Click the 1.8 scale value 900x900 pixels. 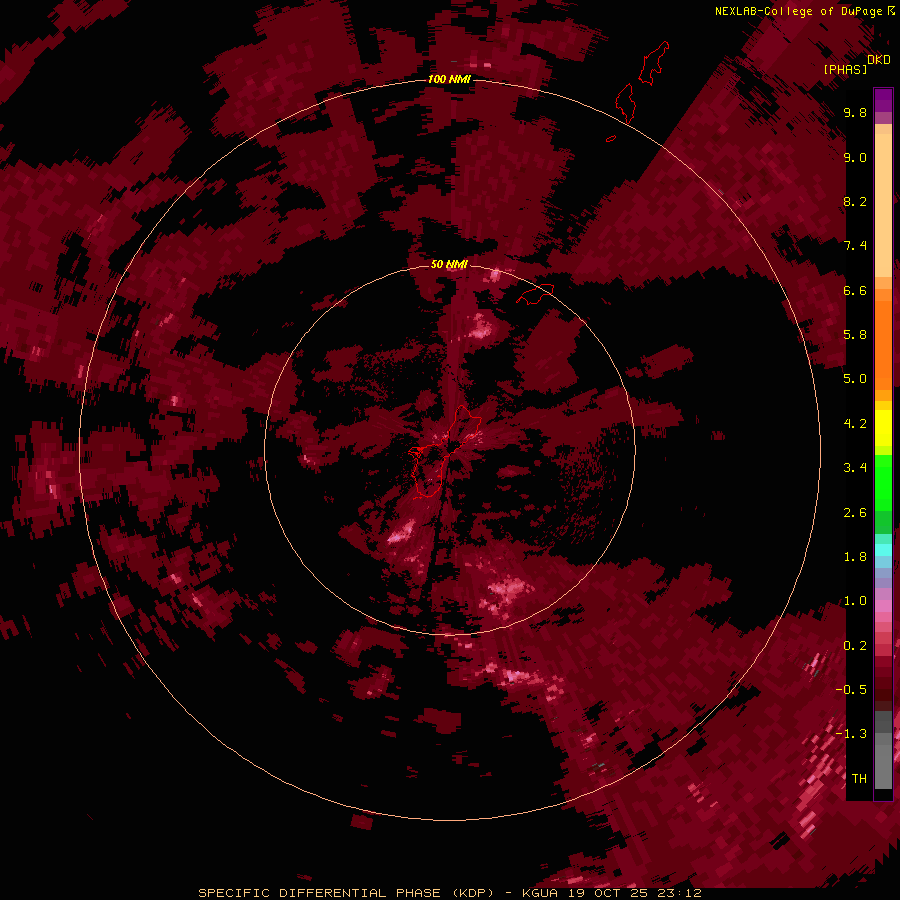point(855,557)
